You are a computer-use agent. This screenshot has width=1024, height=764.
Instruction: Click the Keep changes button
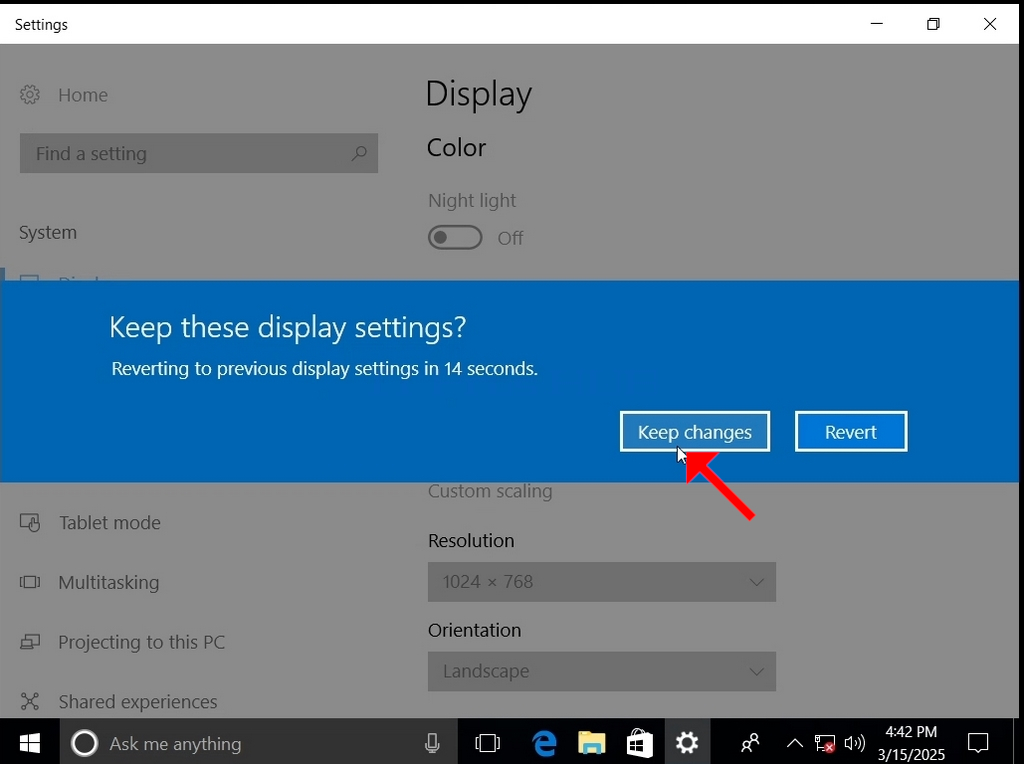click(x=695, y=432)
